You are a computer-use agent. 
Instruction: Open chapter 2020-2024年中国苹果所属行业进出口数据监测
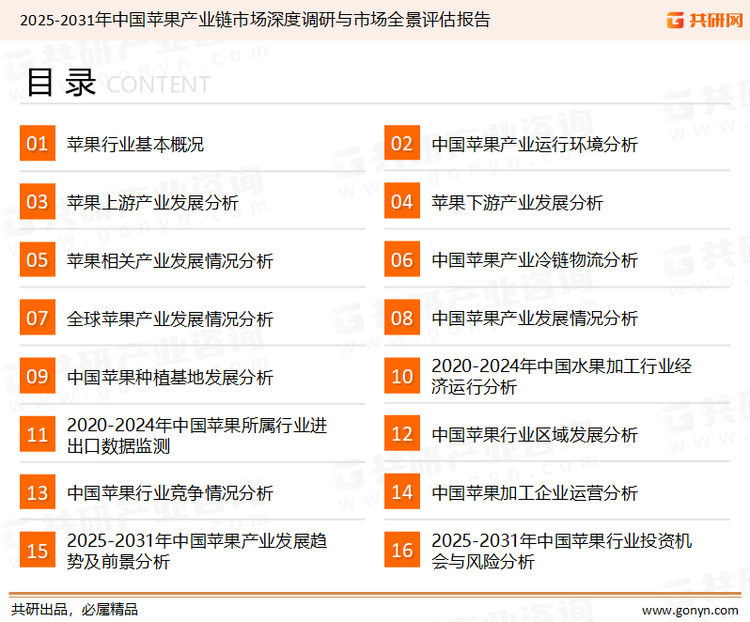(197, 435)
